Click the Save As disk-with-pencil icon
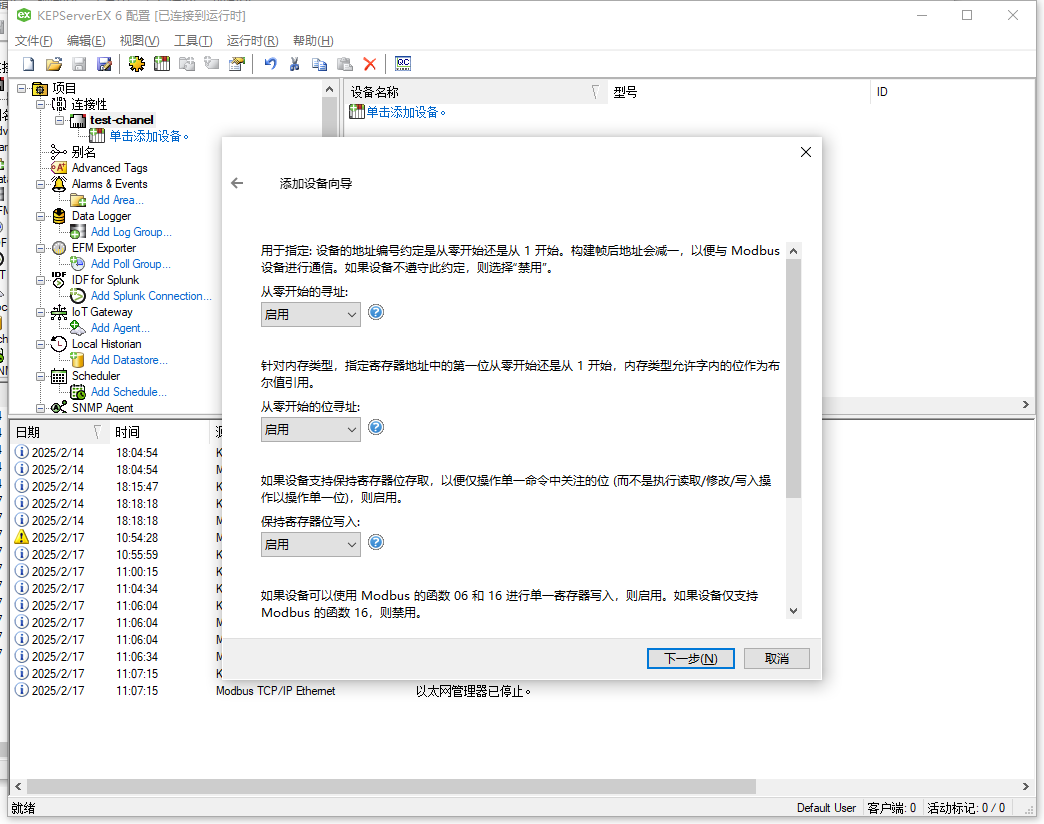The height and width of the screenshot is (824, 1044). coord(105,64)
